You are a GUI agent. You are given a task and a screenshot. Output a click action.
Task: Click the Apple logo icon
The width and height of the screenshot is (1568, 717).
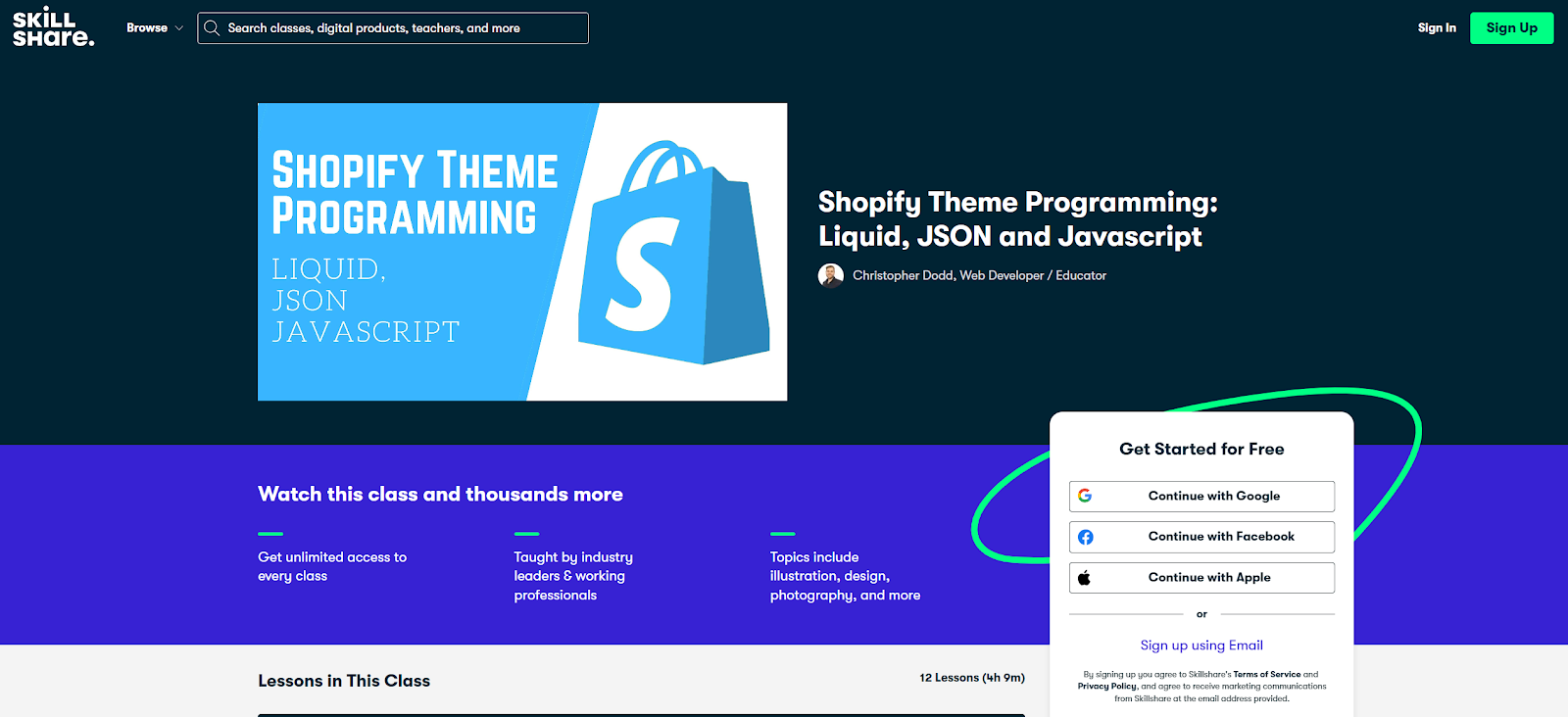pyautogui.click(x=1084, y=578)
